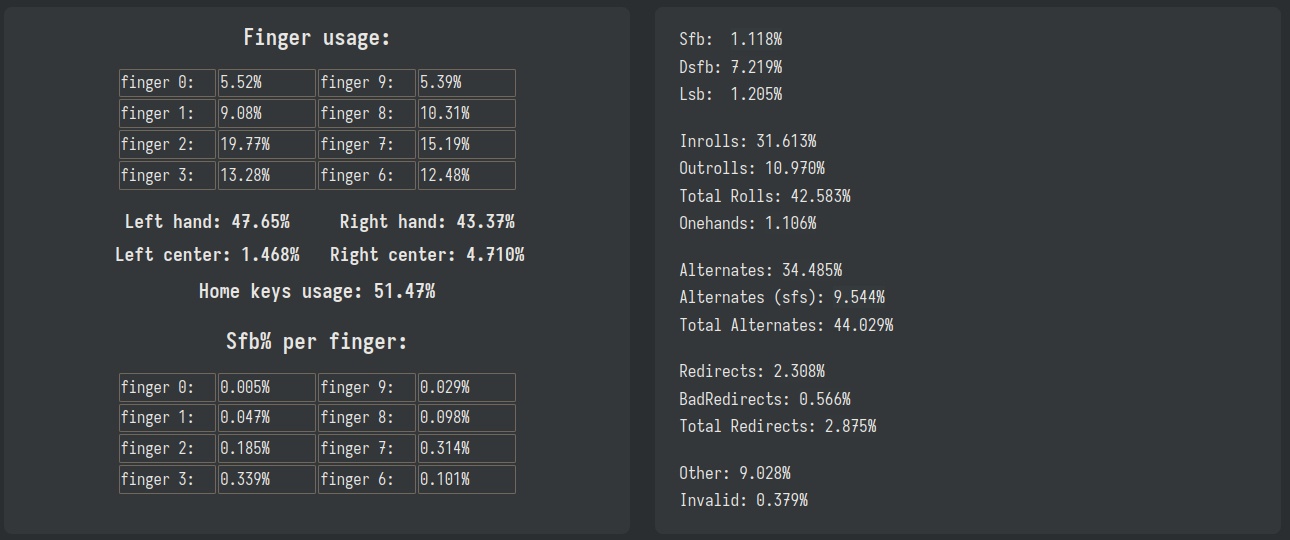Select the Right center 4.710% text
This screenshot has width=1290, height=540.
[427, 254]
